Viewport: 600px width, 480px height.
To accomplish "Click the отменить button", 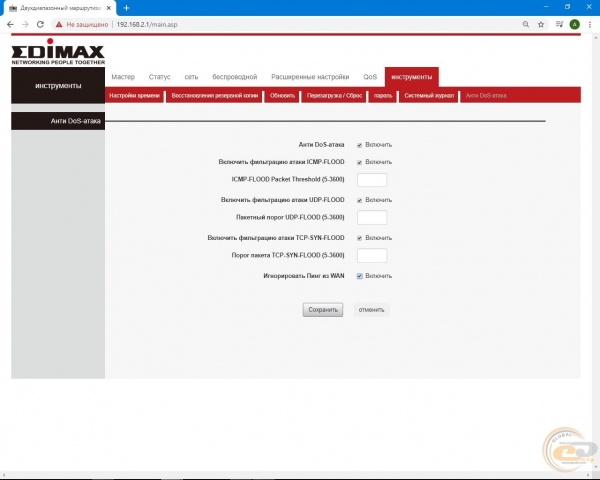I will (x=371, y=310).
